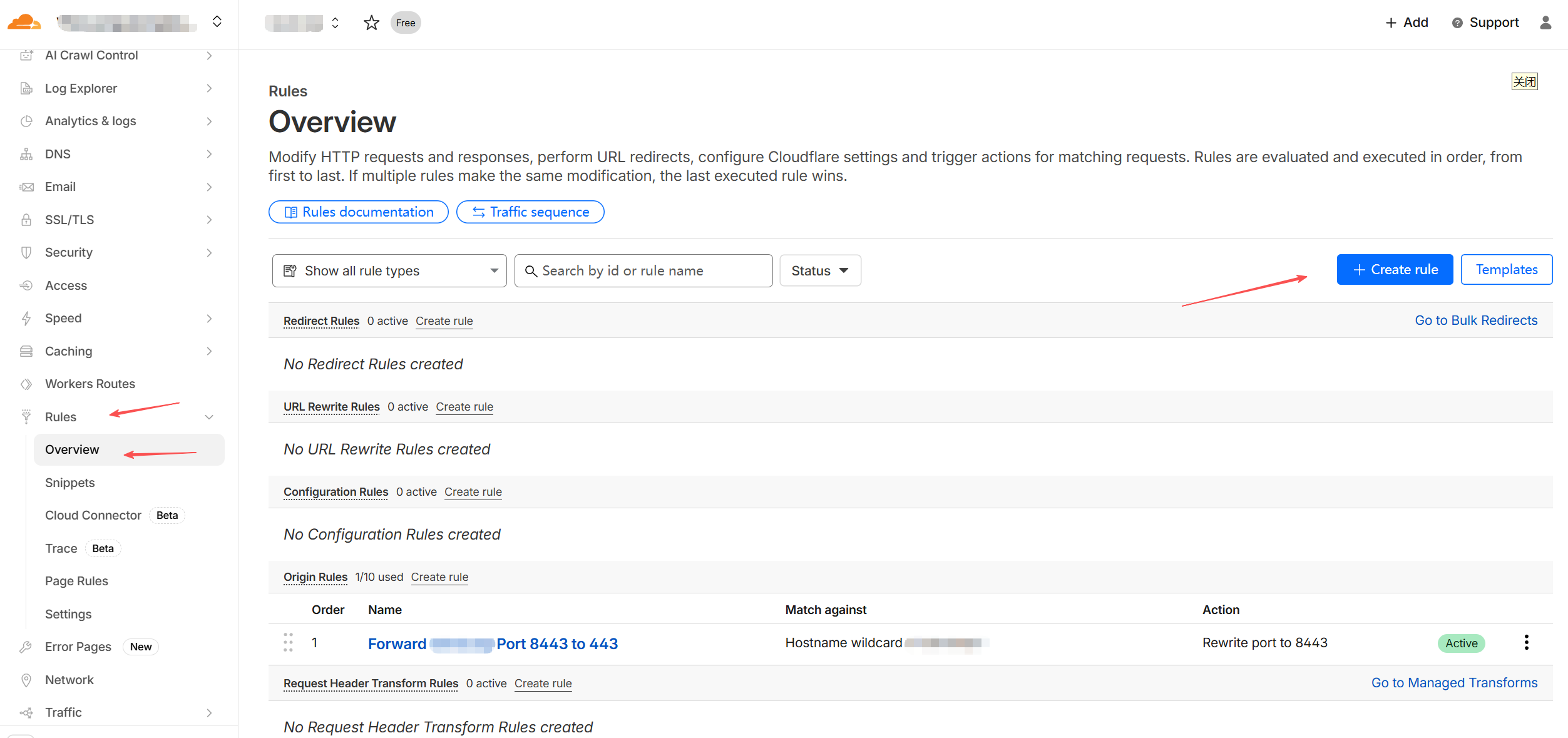Viewport: 1568px width, 738px height.
Task: Open the three-dot menu for Origin rule
Action: click(1526, 642)
